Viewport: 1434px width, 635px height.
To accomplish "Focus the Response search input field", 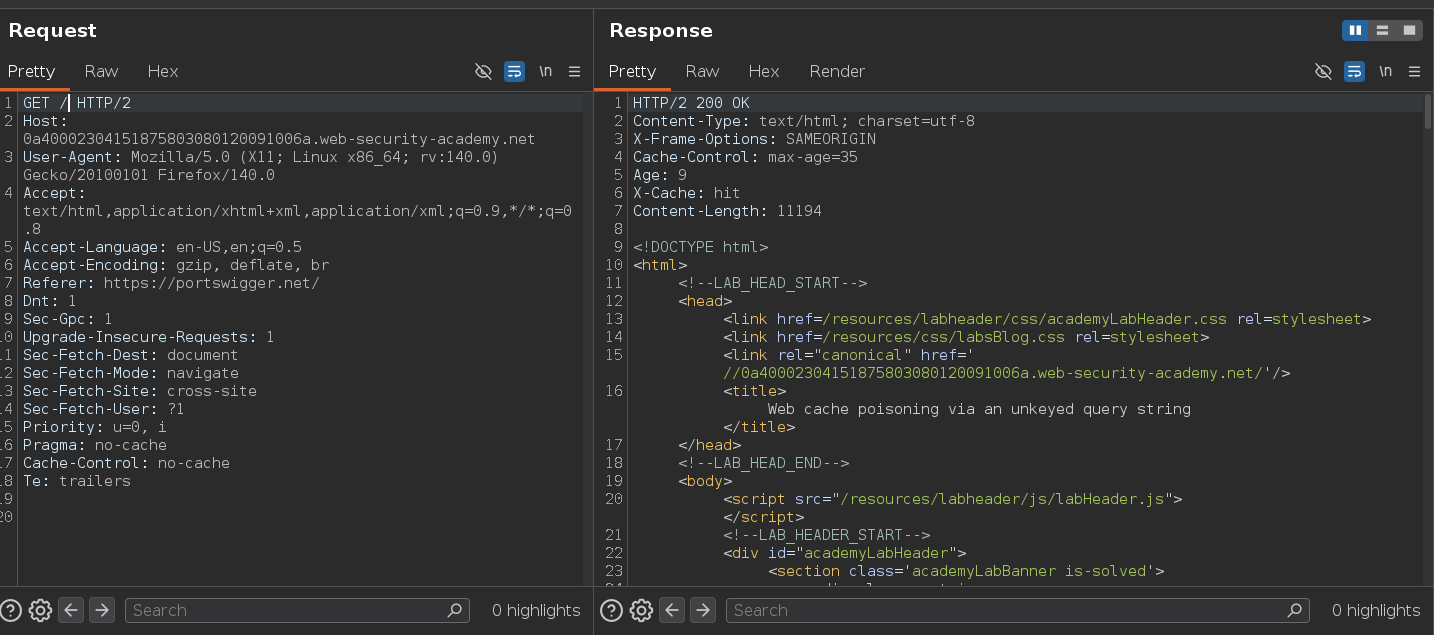I will tap(1017, 610).
